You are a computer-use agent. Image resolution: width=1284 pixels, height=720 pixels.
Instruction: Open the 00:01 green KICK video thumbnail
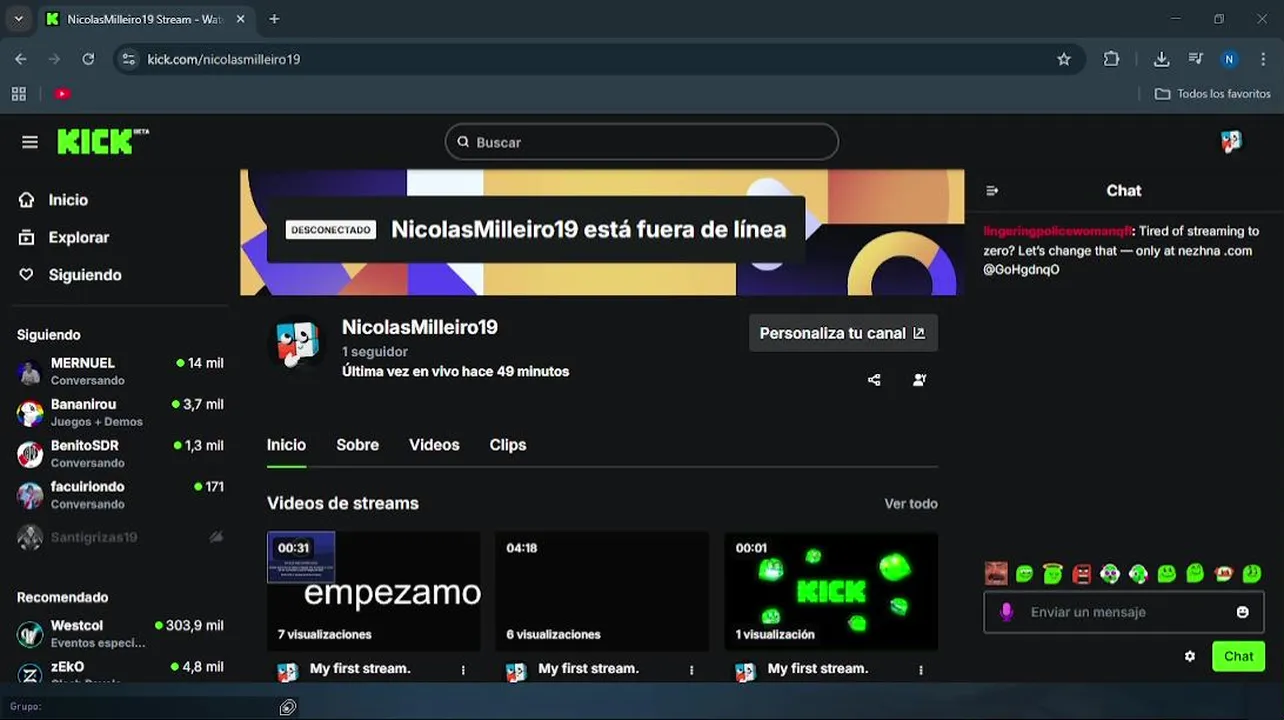coord(831,591)
